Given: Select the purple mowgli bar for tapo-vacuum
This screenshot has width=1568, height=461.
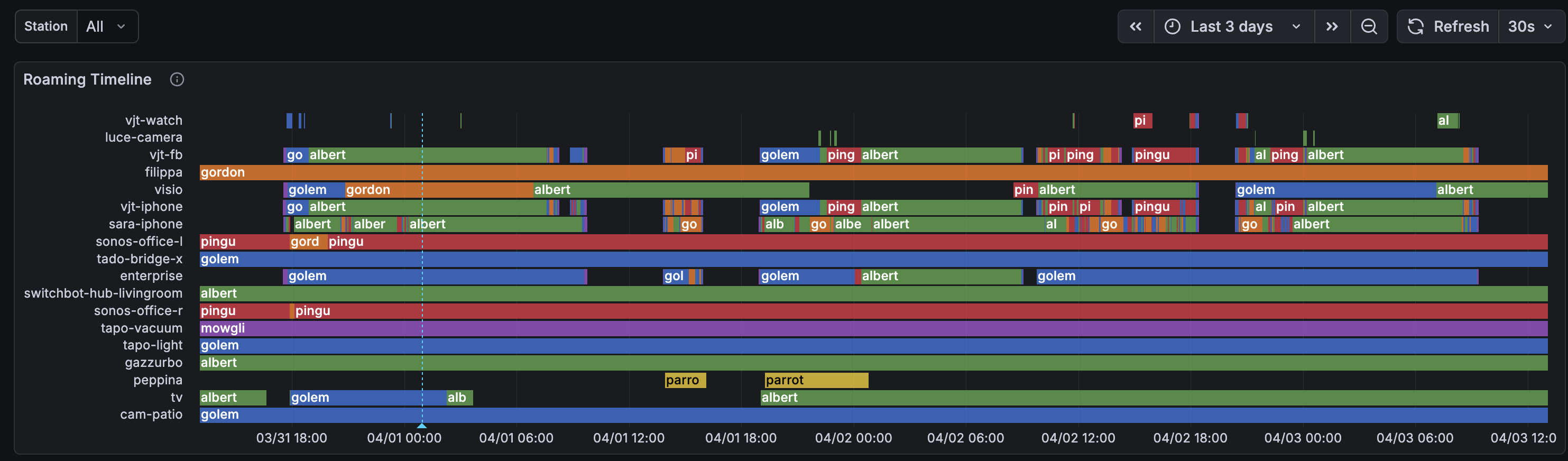Looking at the screenshot, I should (852, 328).
